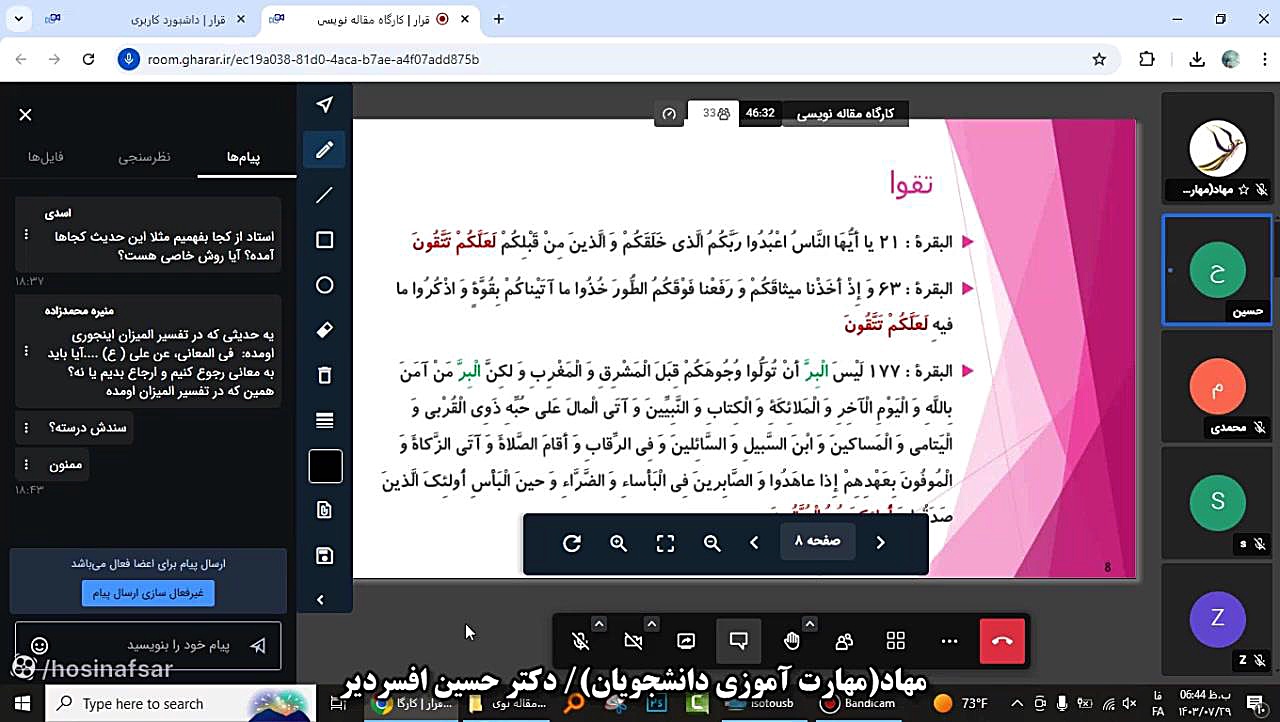
Task: Select the مهاد participant video tile
Action: click(x=1217, y=148)
